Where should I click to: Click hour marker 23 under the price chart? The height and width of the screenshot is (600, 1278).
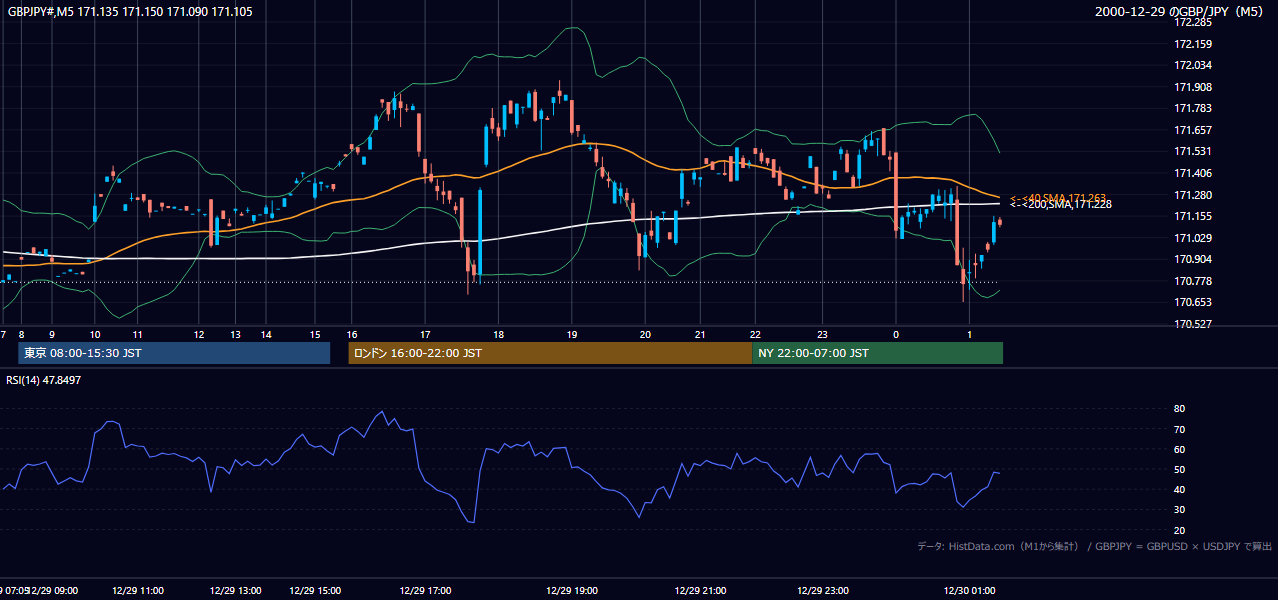click(822, 334)
